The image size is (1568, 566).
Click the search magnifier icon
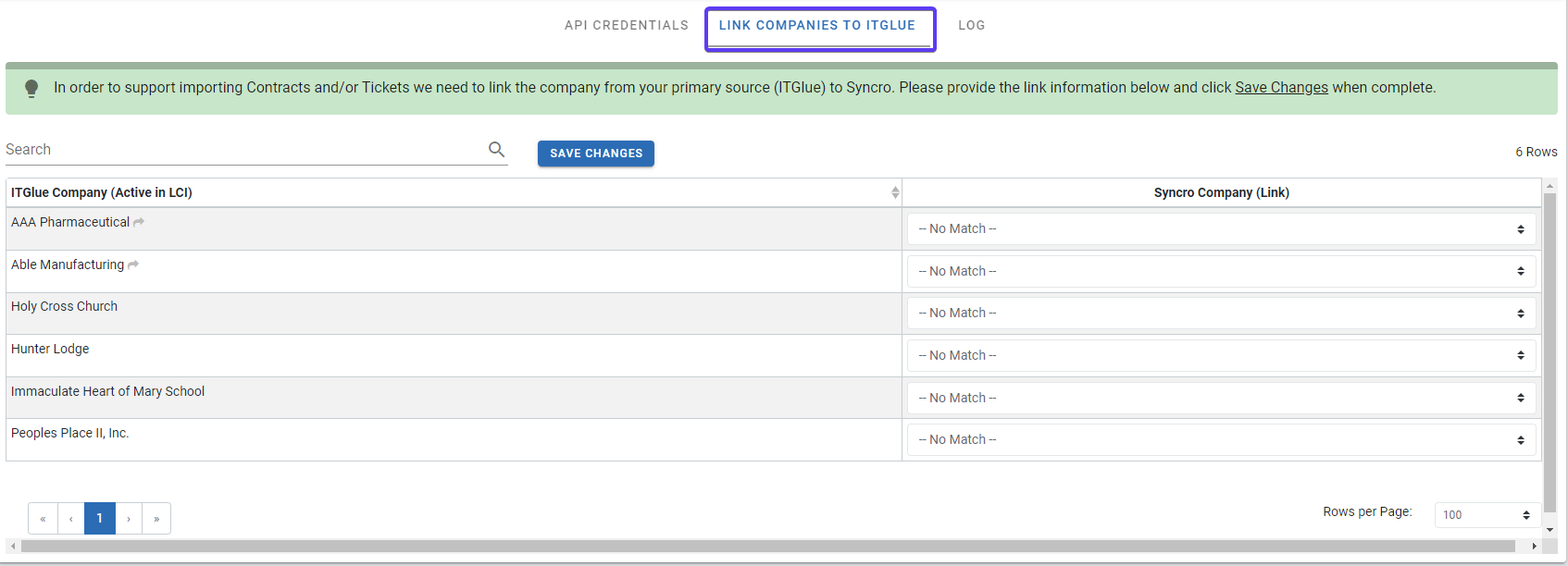496,150
